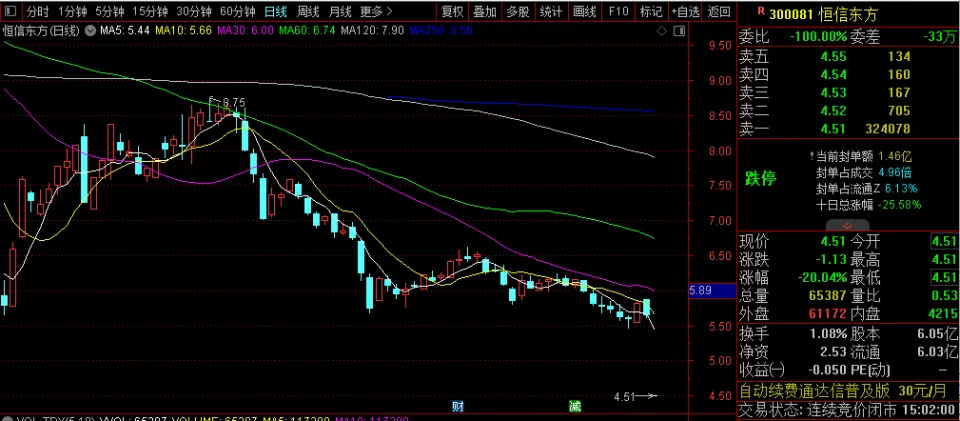Switch to the 分时 chart tab
This screenshot has height=421, width=960.
(37, 12)
